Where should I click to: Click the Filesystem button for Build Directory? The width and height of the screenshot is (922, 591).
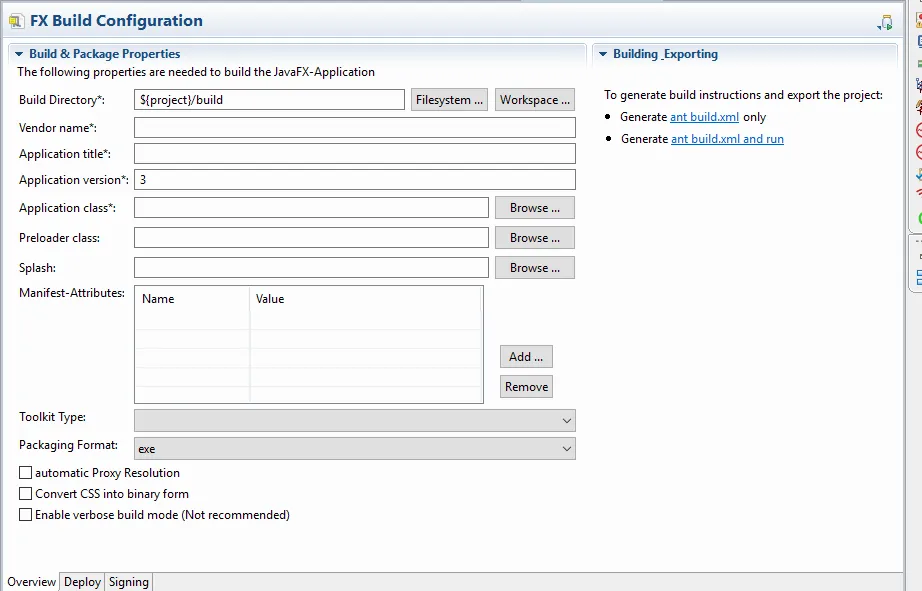coord(450,100)
